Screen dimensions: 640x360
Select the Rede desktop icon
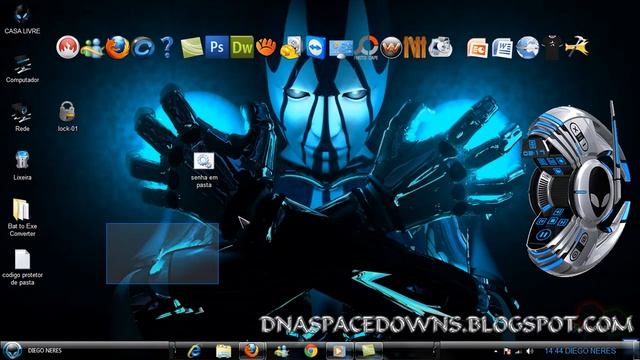click(22, 118)
